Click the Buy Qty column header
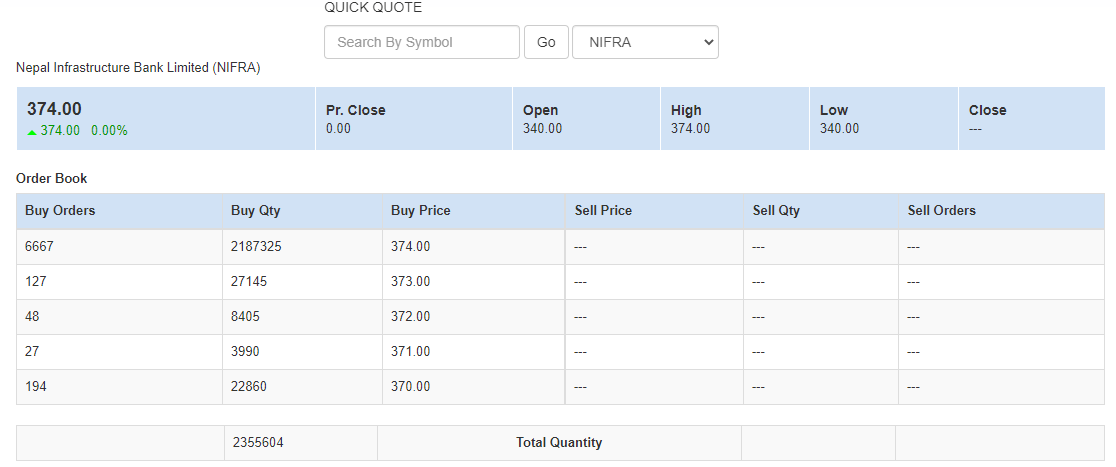1116x467 pixels. pyautogui.click(x=256, y=211)
